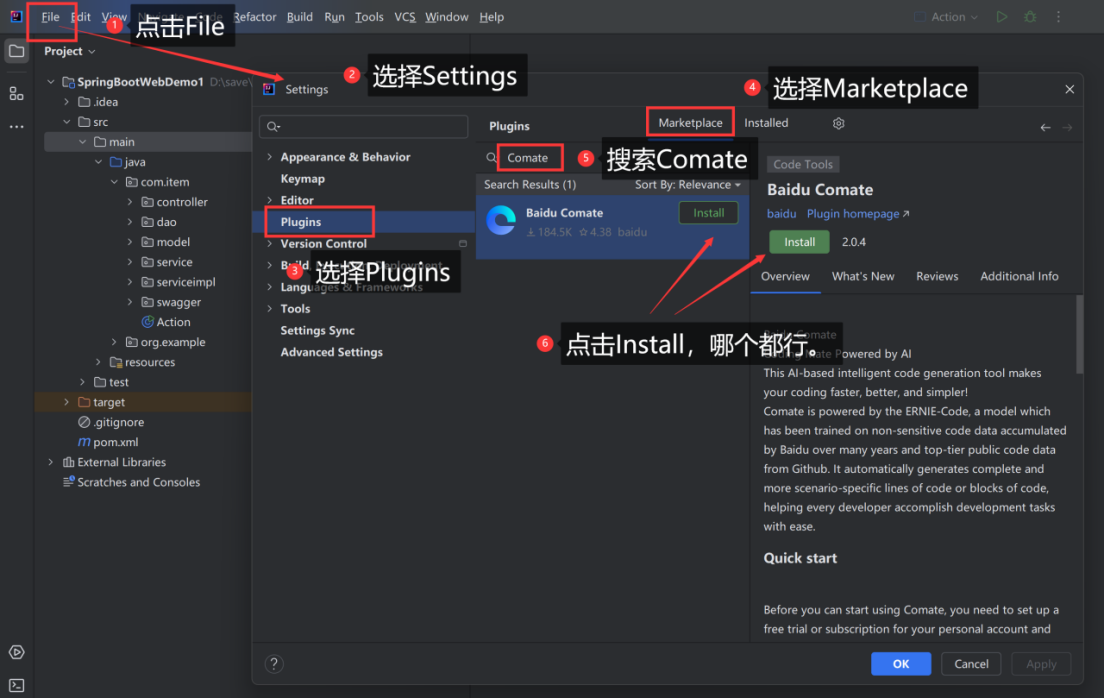Screen dimensions: 1104x698
Task: Expand the target folder
Action: 67,402
